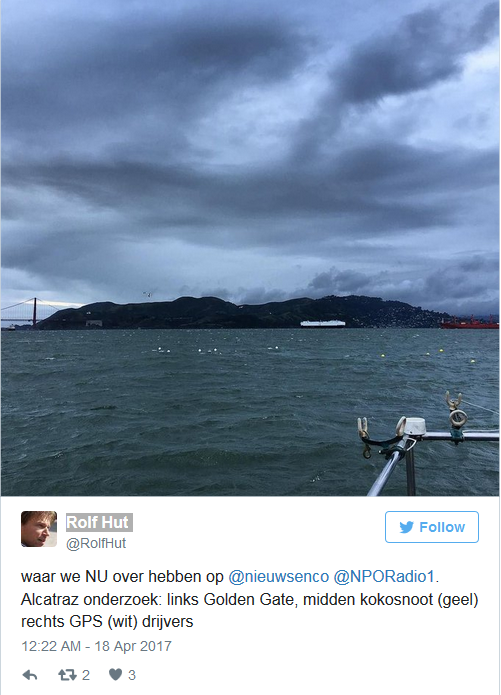
Task: Click the Follow button
Action: (431, 527)
